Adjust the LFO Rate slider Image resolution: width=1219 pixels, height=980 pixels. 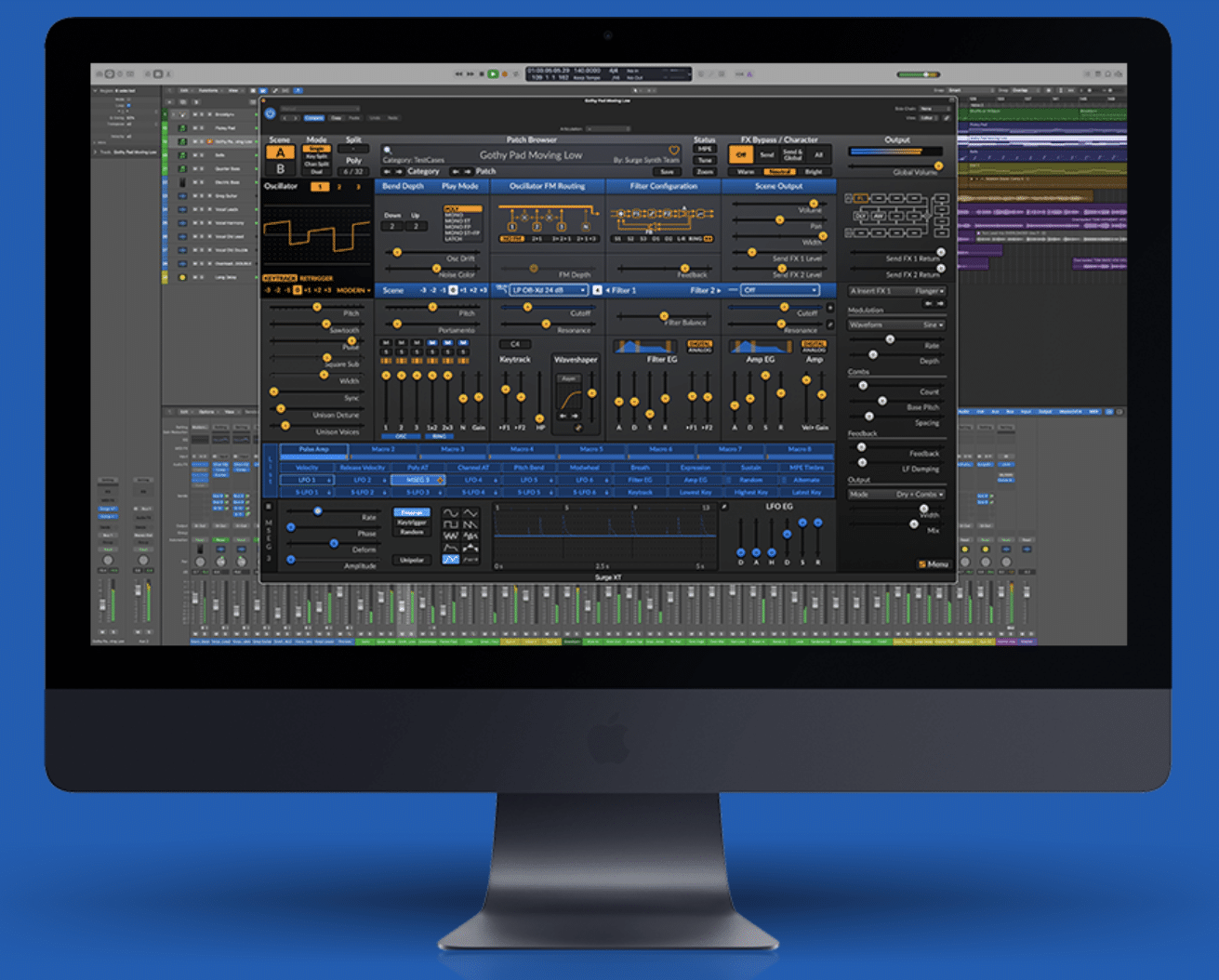334,511
